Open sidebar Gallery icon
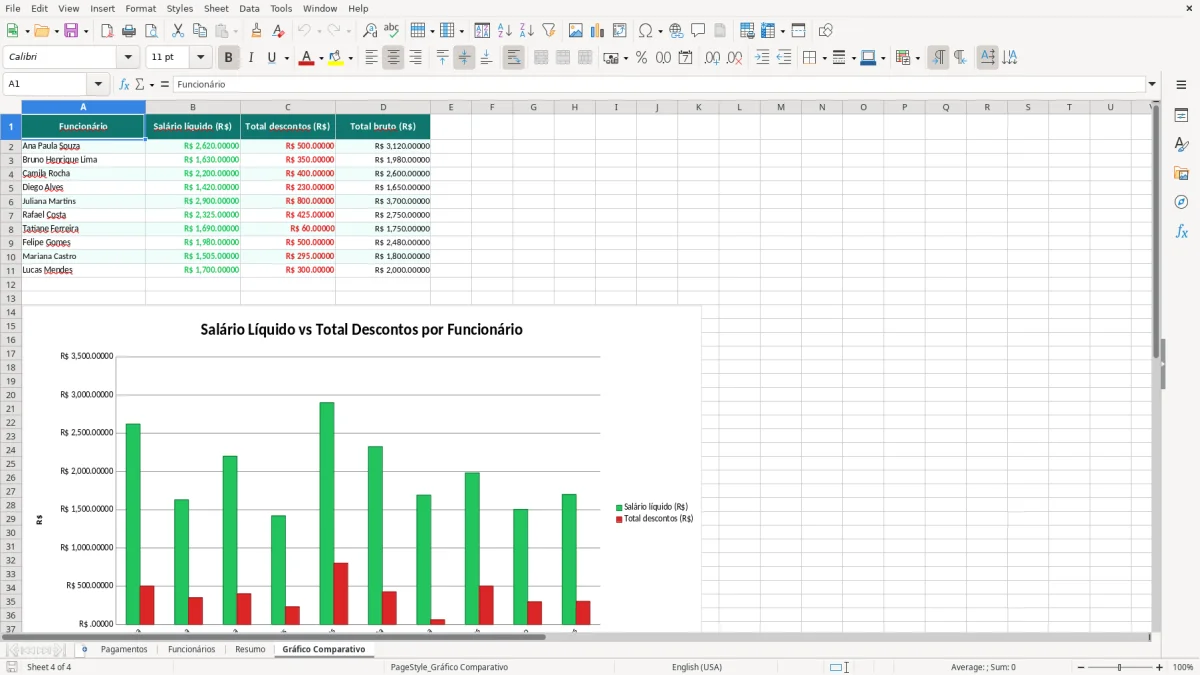Image resolution: width=1200 pixels, height=675 pixels. (x=1181, y=173)
